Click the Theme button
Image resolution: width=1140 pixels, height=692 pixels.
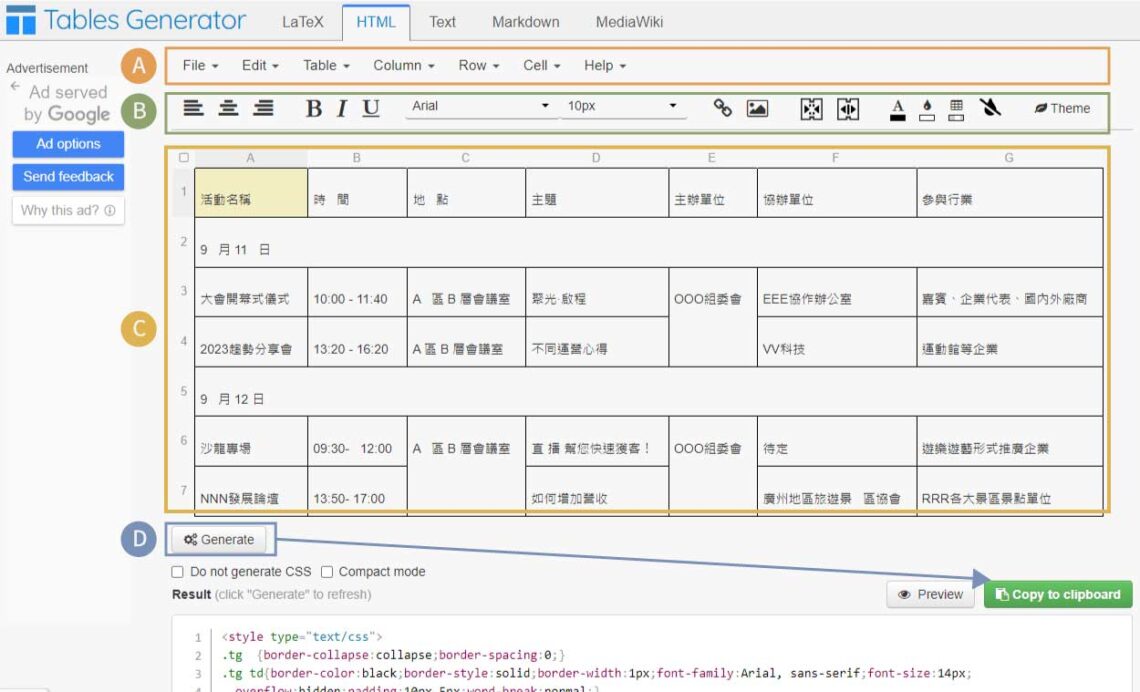pos(1062,108)
